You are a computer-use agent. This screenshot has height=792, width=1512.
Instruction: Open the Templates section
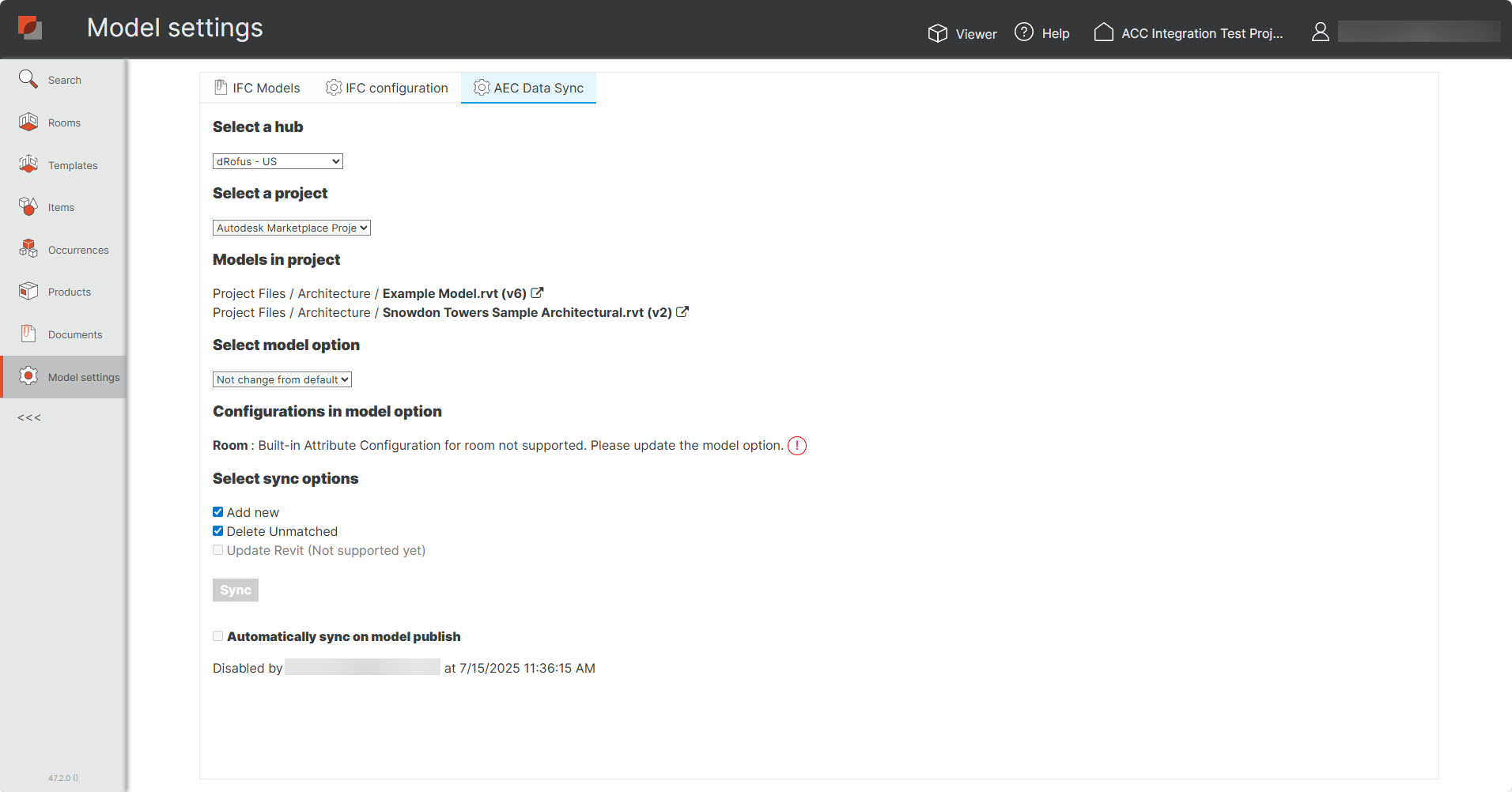74,164
